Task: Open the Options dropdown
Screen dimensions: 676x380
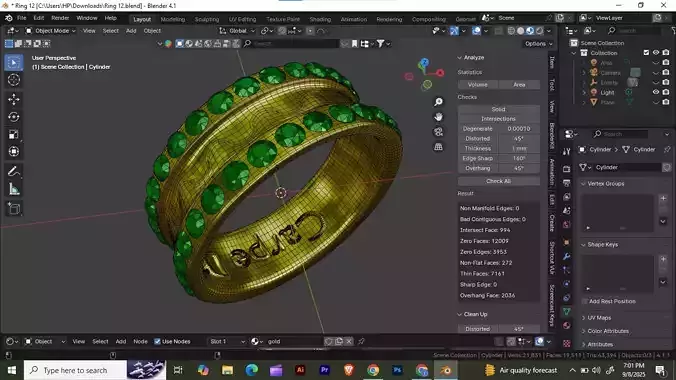Action: tap(538, 44)
